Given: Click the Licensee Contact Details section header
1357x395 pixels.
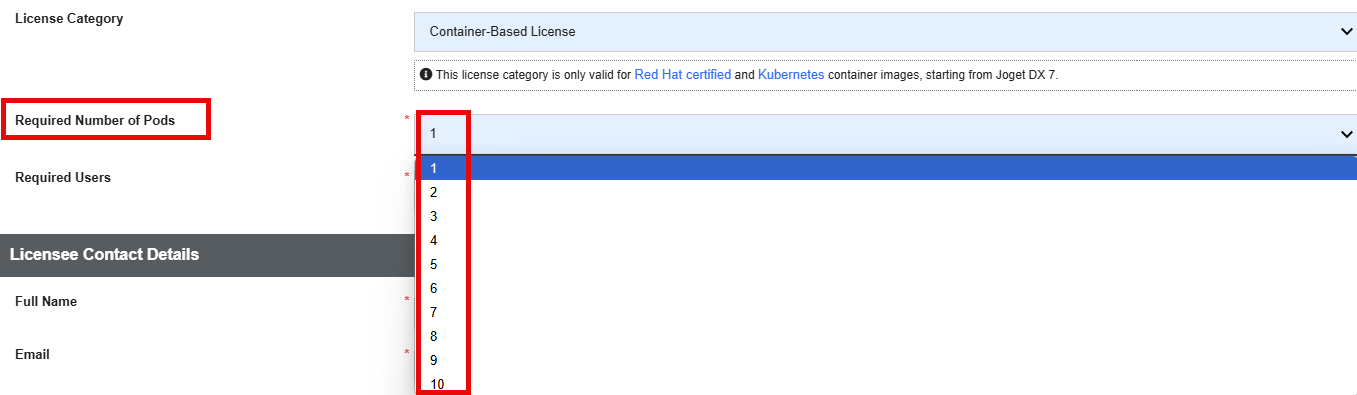Looking at the screenshot, I should click(x=207, y=255).
